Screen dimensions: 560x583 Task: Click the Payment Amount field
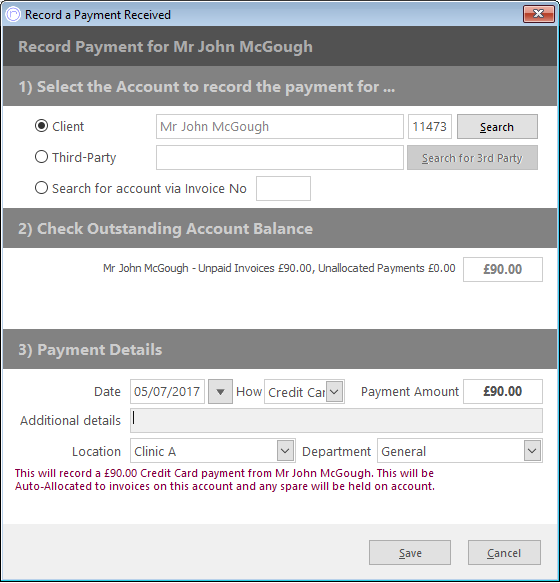(x=503, y=392)
